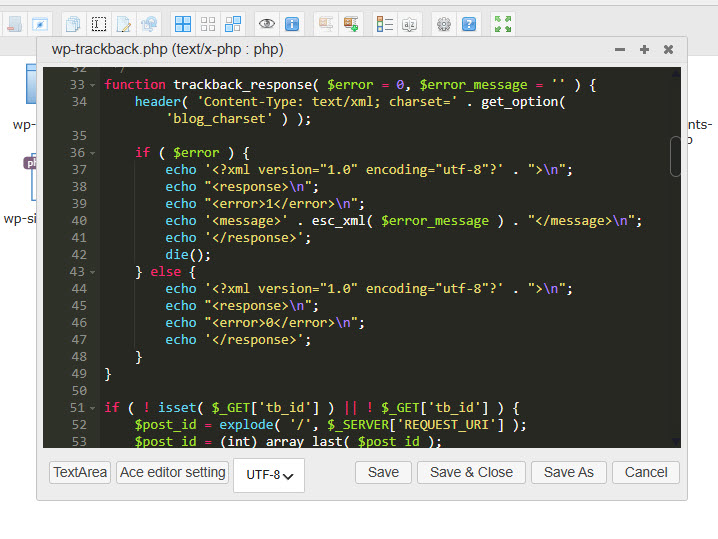Viewport: 718px width, 539px height.
Task: Minimize the wp-trackback.php editor dialog
Action: pyautogui.click(x=620, y=49)
